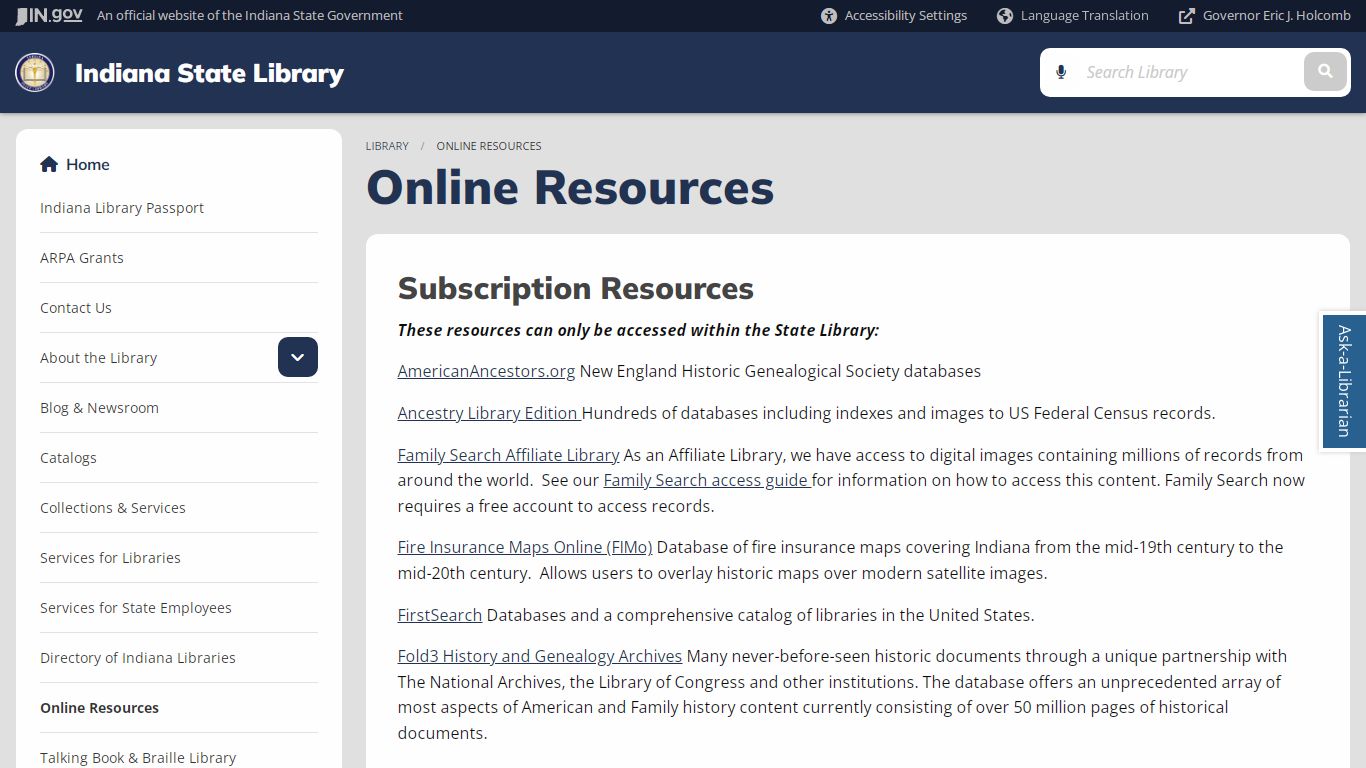Screen dimensions: 1366x768
Task: Select Online Resources in sidebar
Action: 100,708
